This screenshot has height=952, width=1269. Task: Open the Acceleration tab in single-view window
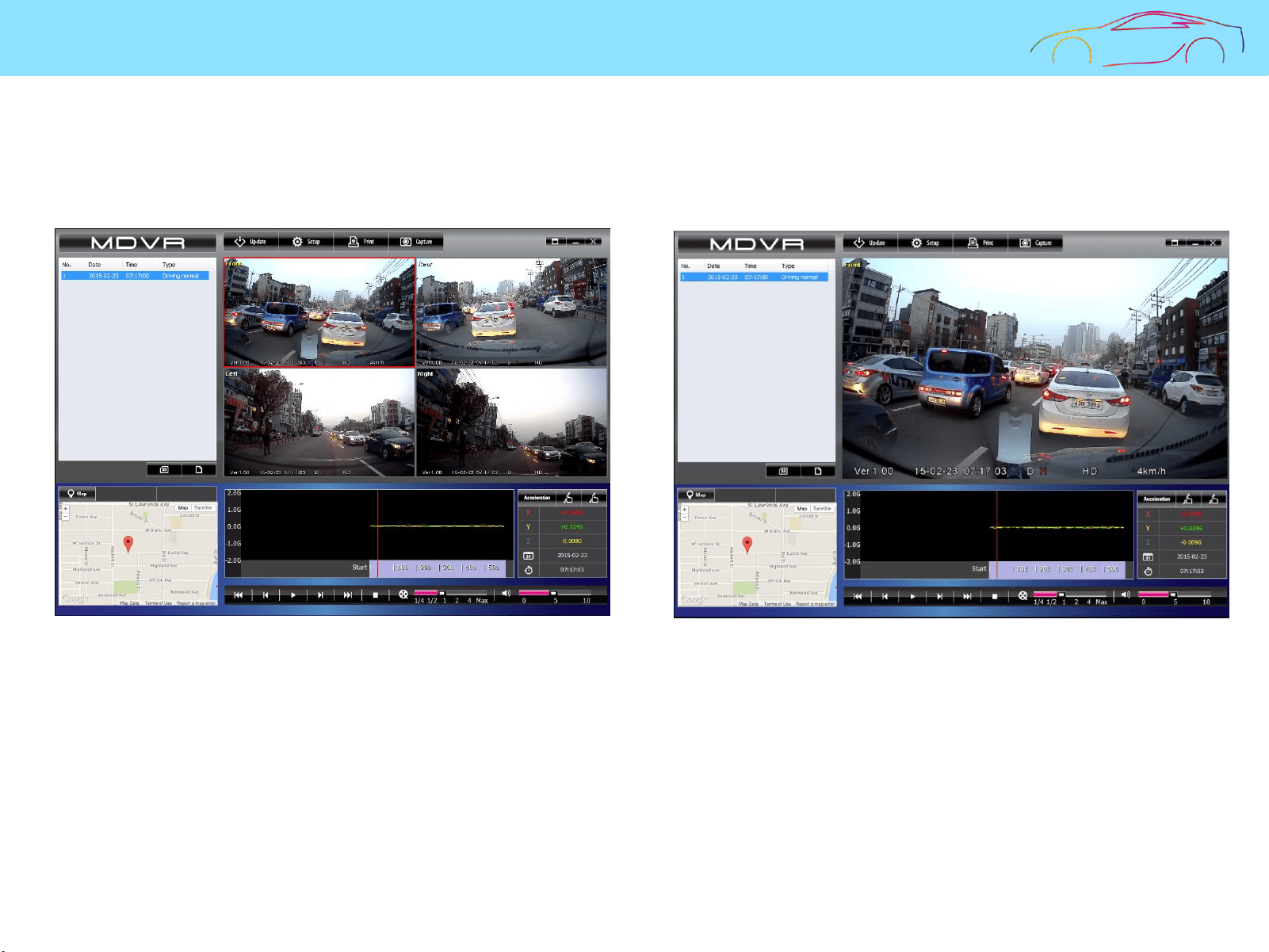click(x=1156, y=499)
